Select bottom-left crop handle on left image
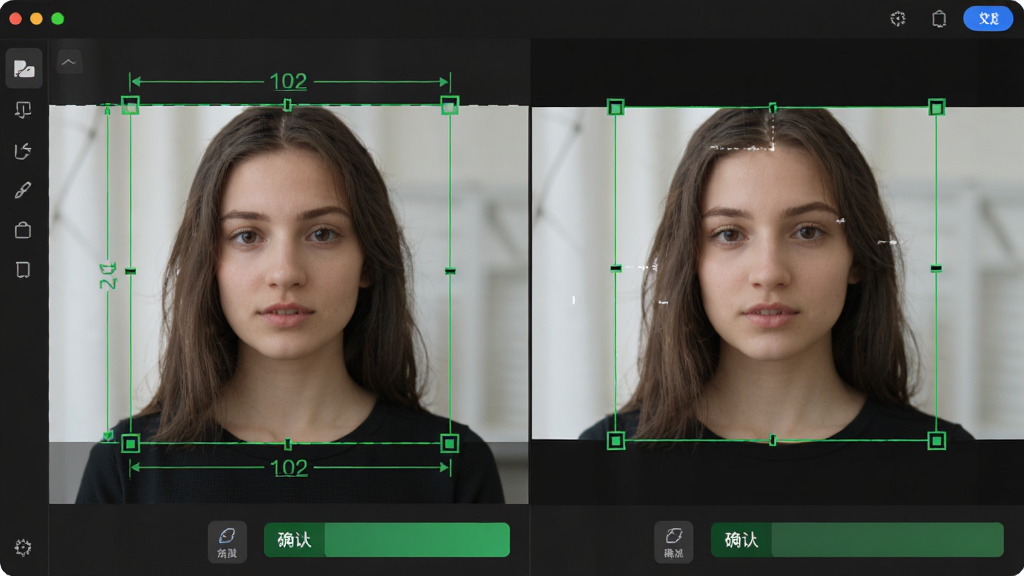The image size is (1024, 576). [130, 443]
